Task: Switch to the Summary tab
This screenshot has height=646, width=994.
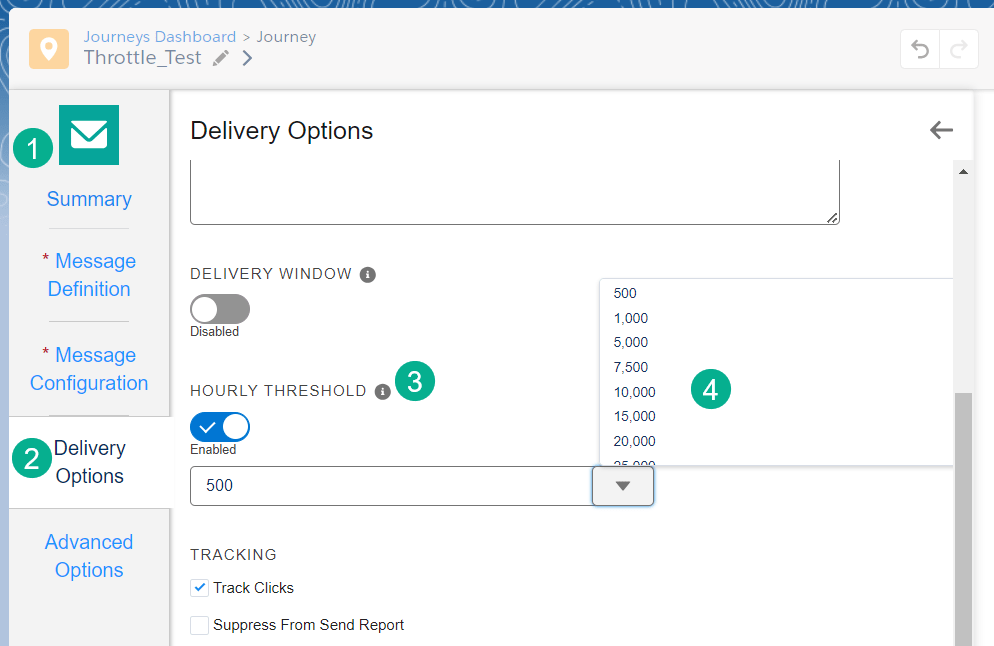Action: point(89,199)
